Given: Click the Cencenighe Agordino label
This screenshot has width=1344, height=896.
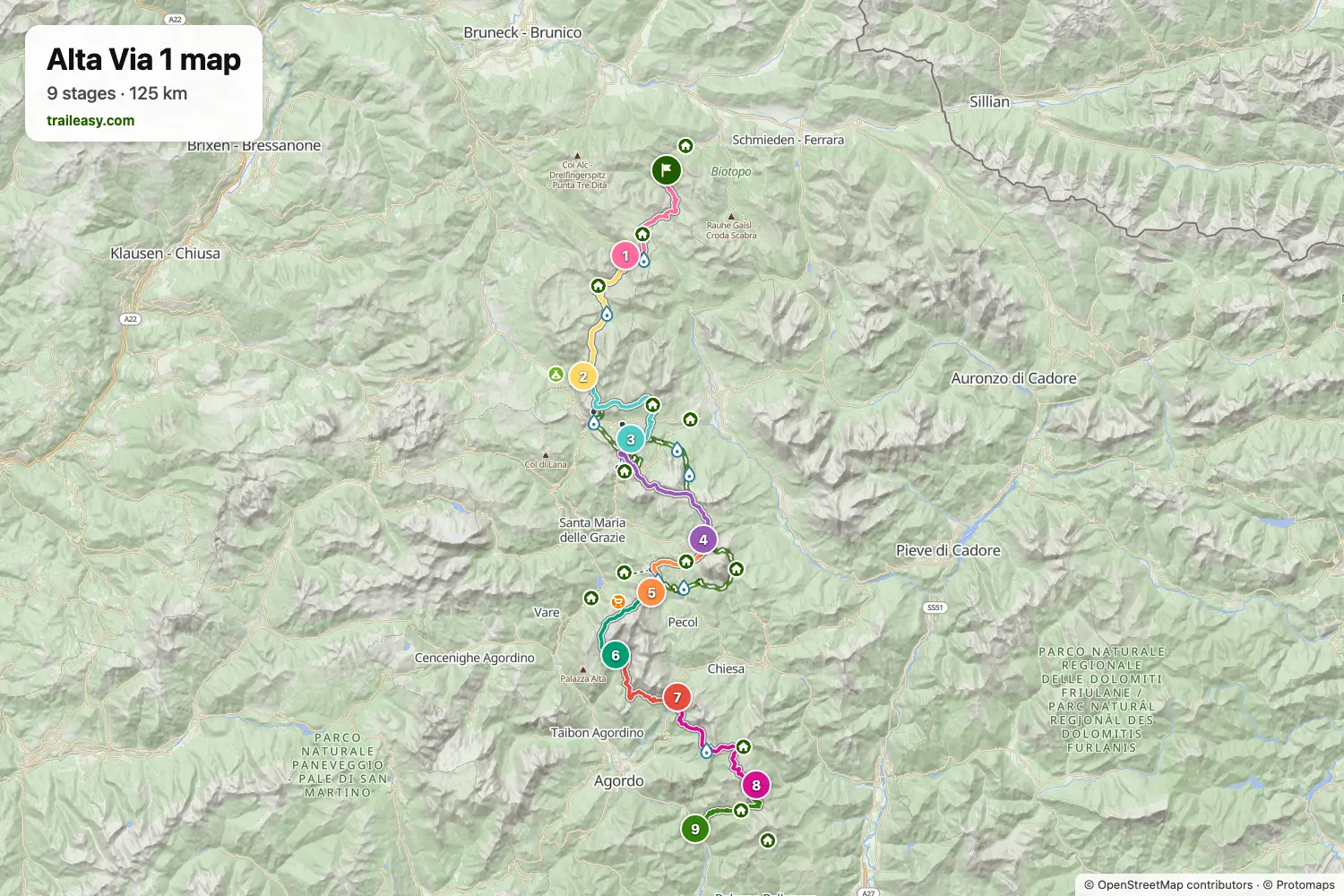Looking at the screenshot, I should [475, 658].
